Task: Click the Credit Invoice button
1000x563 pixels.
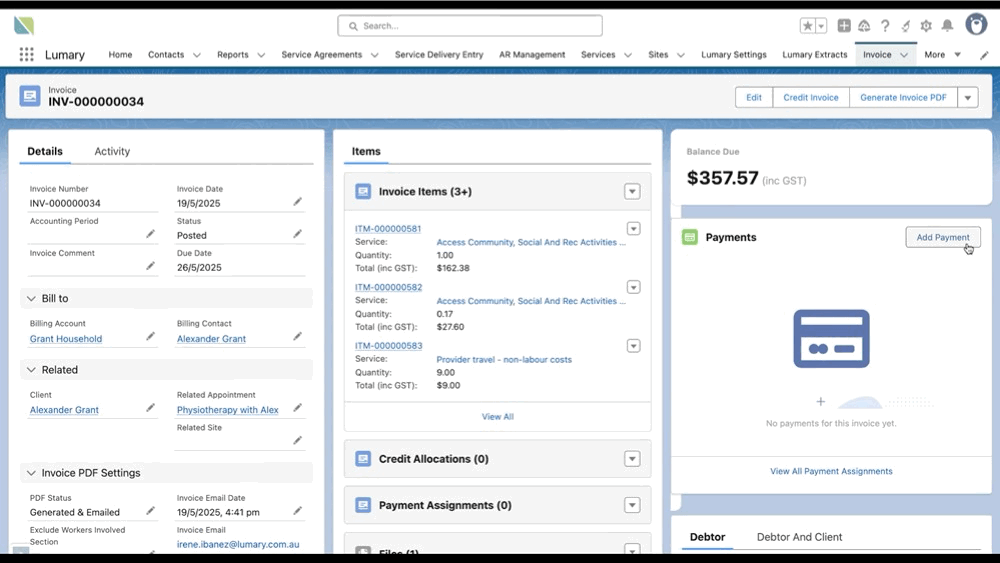Action: tap(811, 98)
